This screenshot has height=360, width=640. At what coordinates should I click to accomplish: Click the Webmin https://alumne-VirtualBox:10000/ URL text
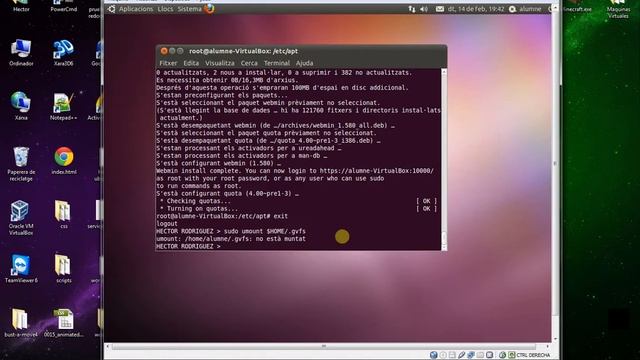(x=376, y=171)
